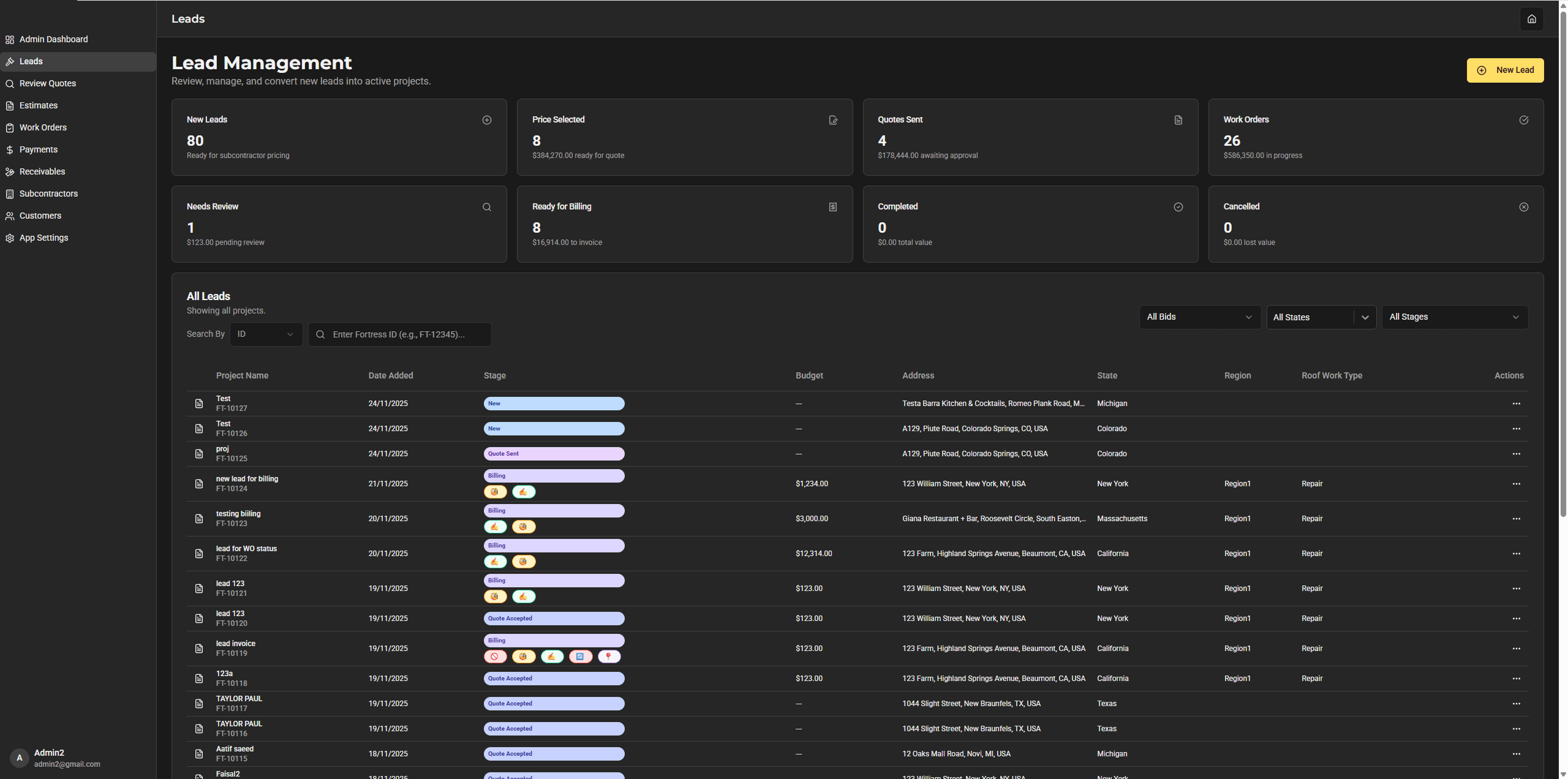Open actions menu for FT-10126

click(x=1516, y=429)
